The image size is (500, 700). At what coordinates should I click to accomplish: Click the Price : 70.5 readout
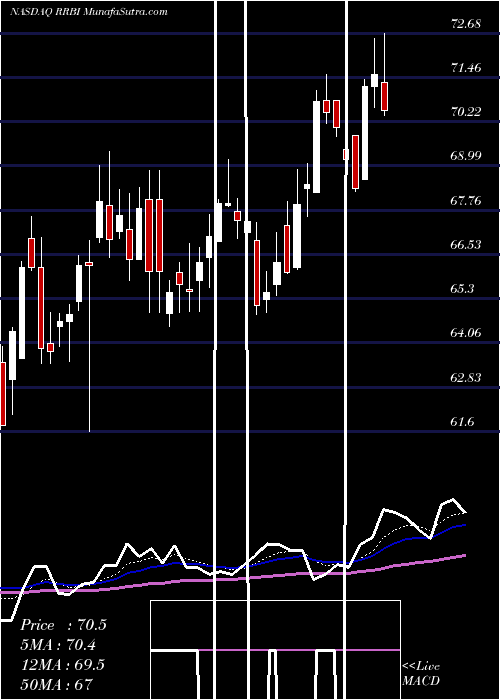(x=63, y=625)
